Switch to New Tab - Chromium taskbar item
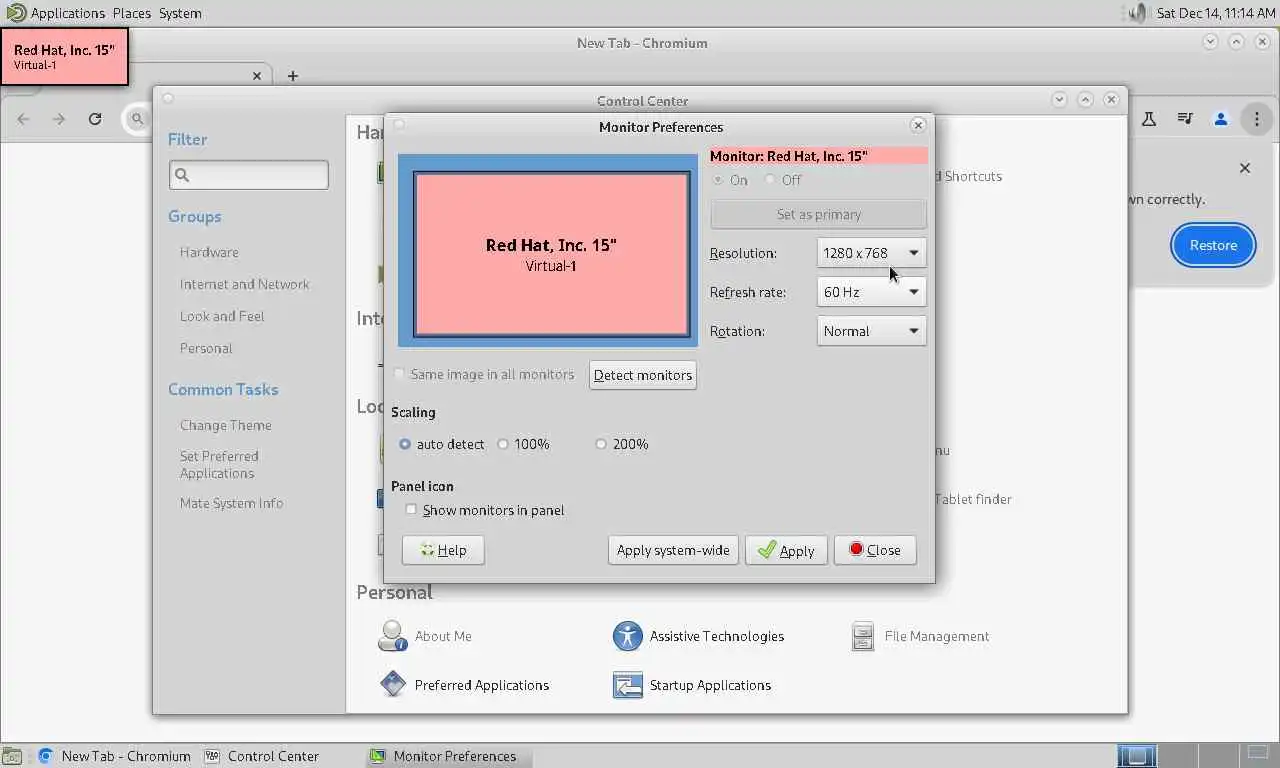The image size is (1280, 768). (x=115, y=756)
